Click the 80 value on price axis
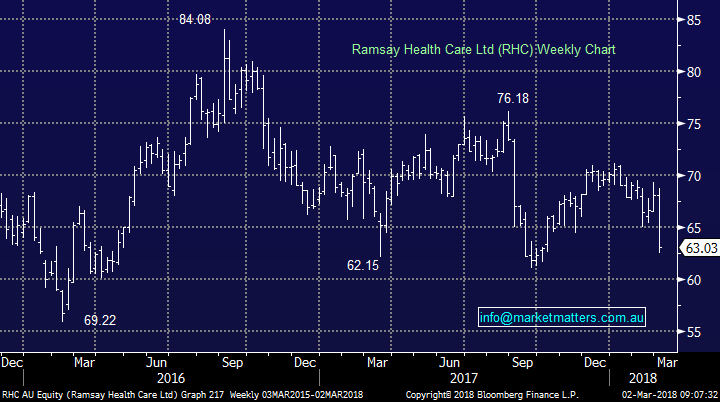The height and width of the screenshot is (402, 720). [x=694, y=72]
